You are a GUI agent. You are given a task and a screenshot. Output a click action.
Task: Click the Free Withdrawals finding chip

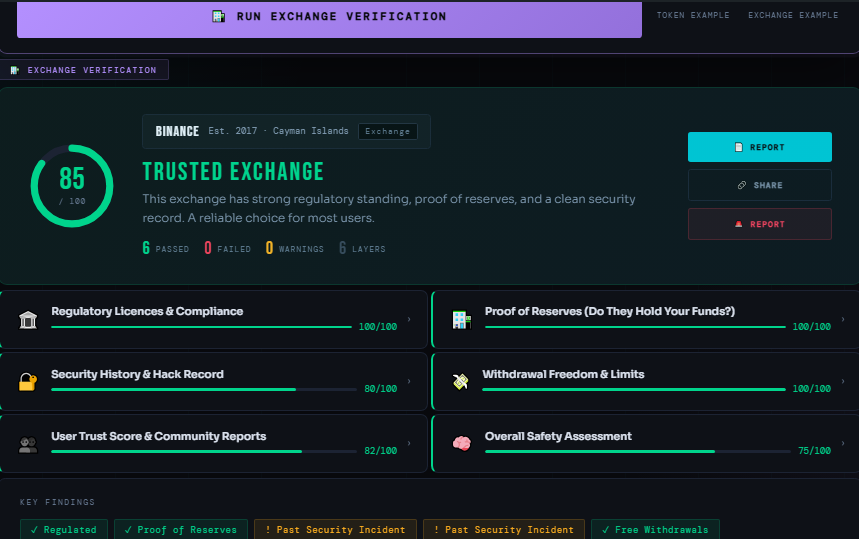[655, 529]
